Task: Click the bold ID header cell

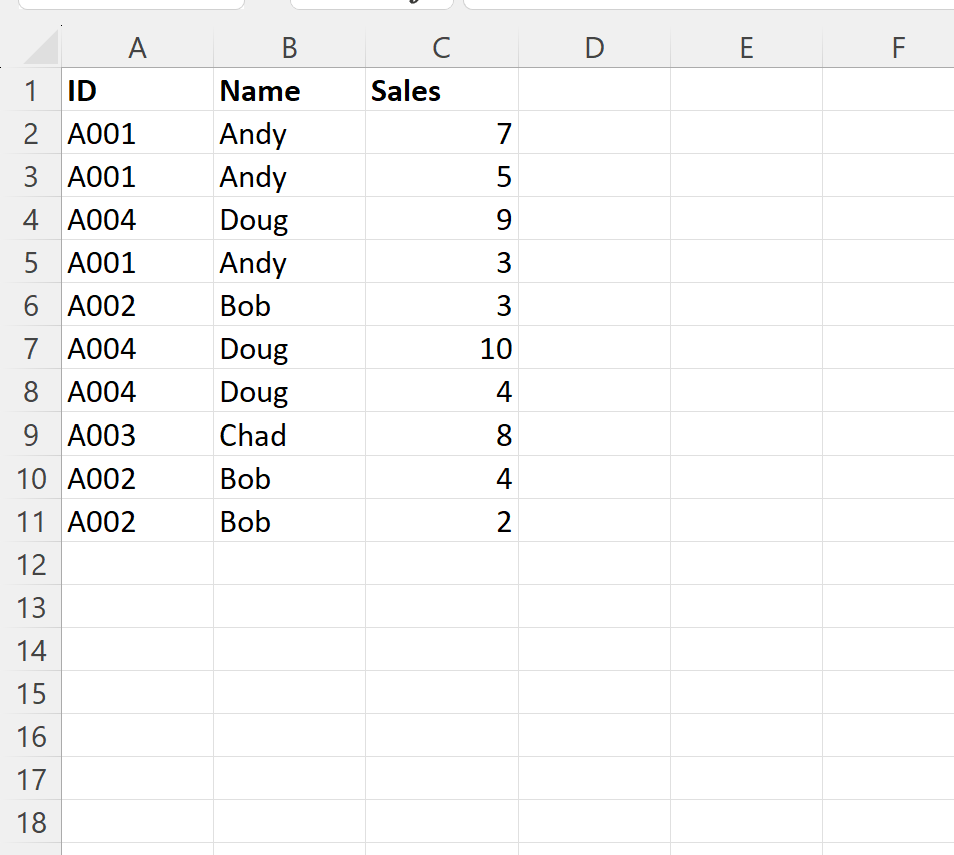Action: click(138, 89)
